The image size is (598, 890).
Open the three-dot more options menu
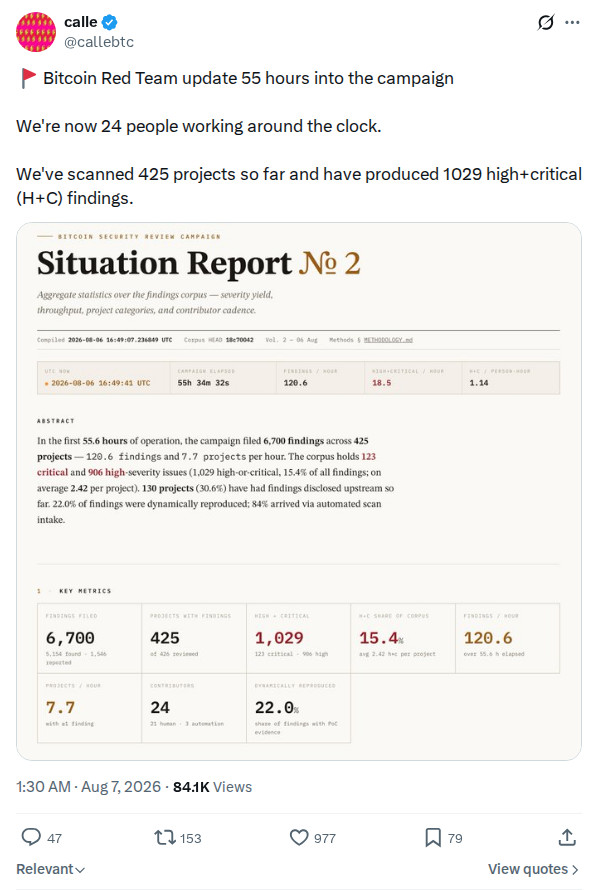point(572,23)
